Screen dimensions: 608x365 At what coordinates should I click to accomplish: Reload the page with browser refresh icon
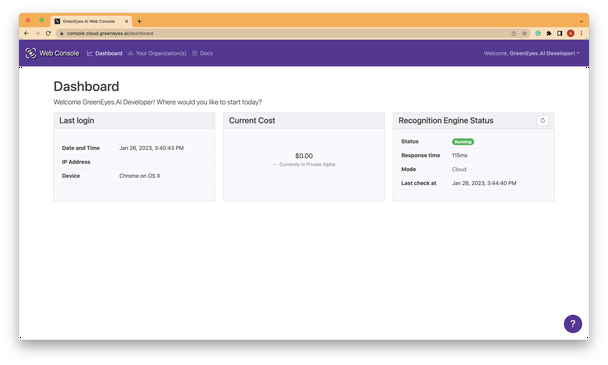(x=48, y=33)
